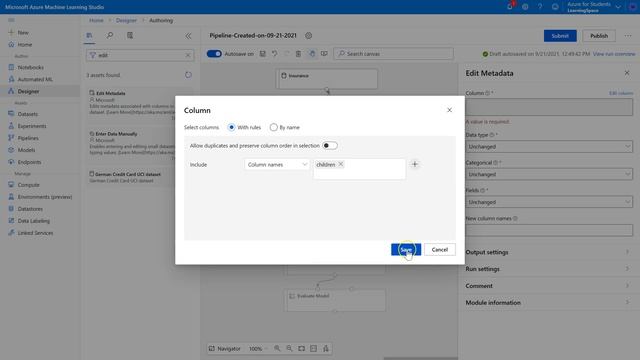Open the Column names dropdown
Screen dimensions: 640x360
(x=277, y=164)
